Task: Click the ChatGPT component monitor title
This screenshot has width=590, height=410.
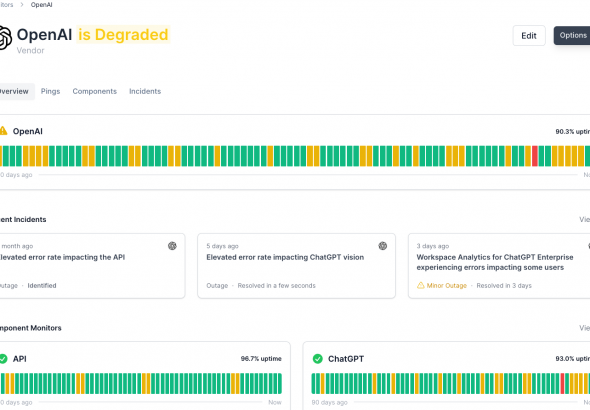Action: pyautogui.click(x=346, y=359)
